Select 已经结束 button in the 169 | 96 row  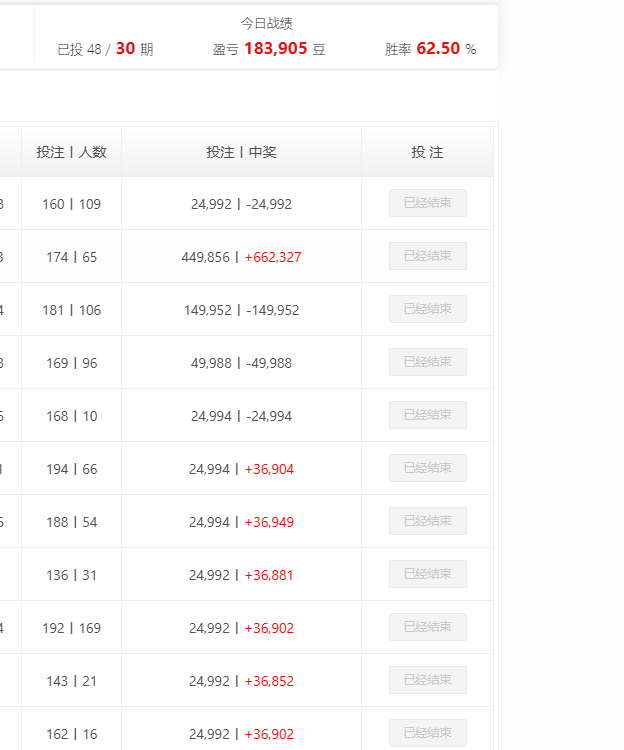tap(427, 362)
